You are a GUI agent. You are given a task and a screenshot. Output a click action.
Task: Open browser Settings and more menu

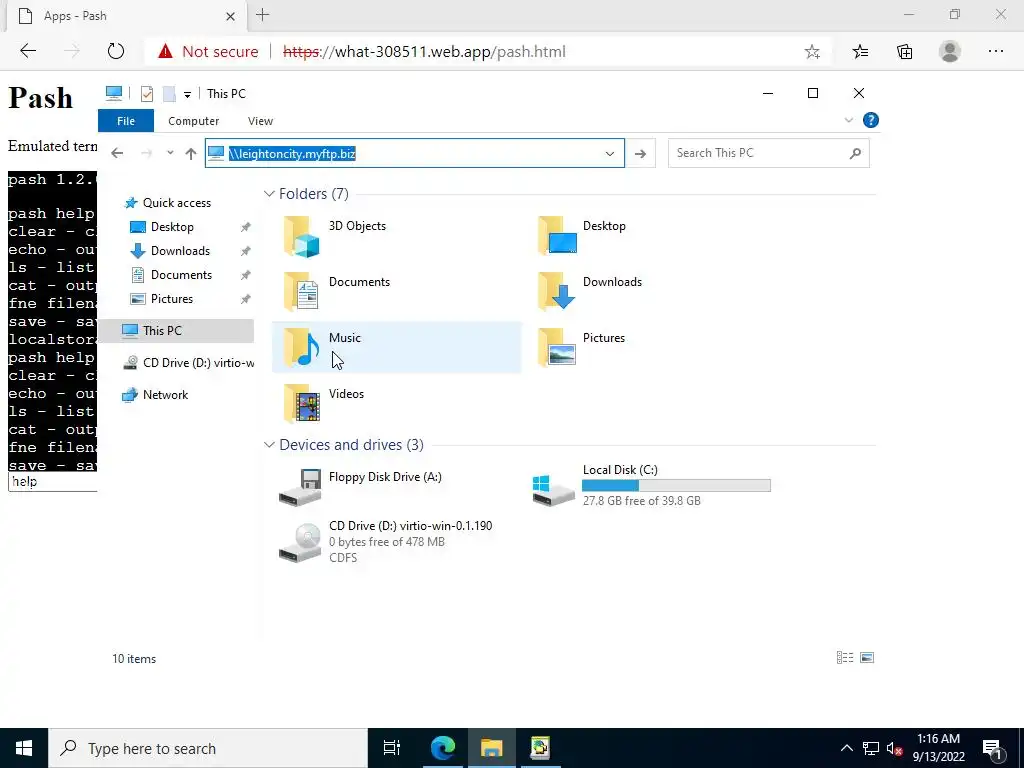[x=995, y=52]
